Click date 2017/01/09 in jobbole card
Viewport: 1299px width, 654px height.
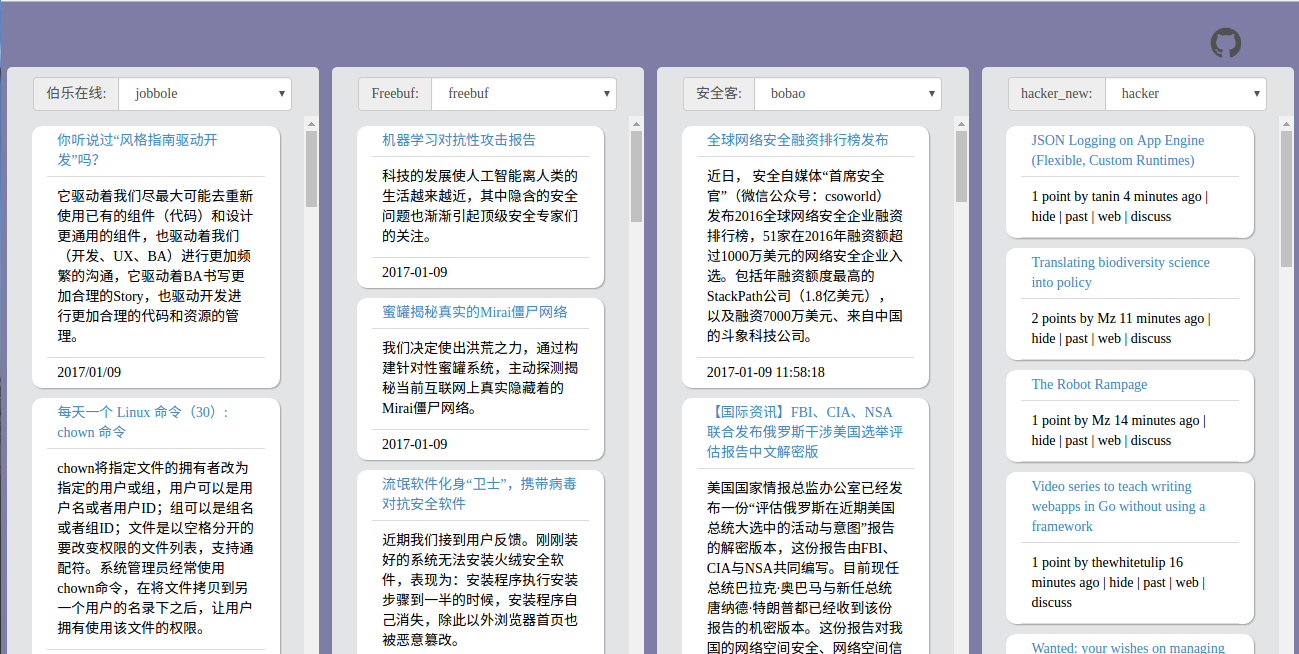click(89, 372)
